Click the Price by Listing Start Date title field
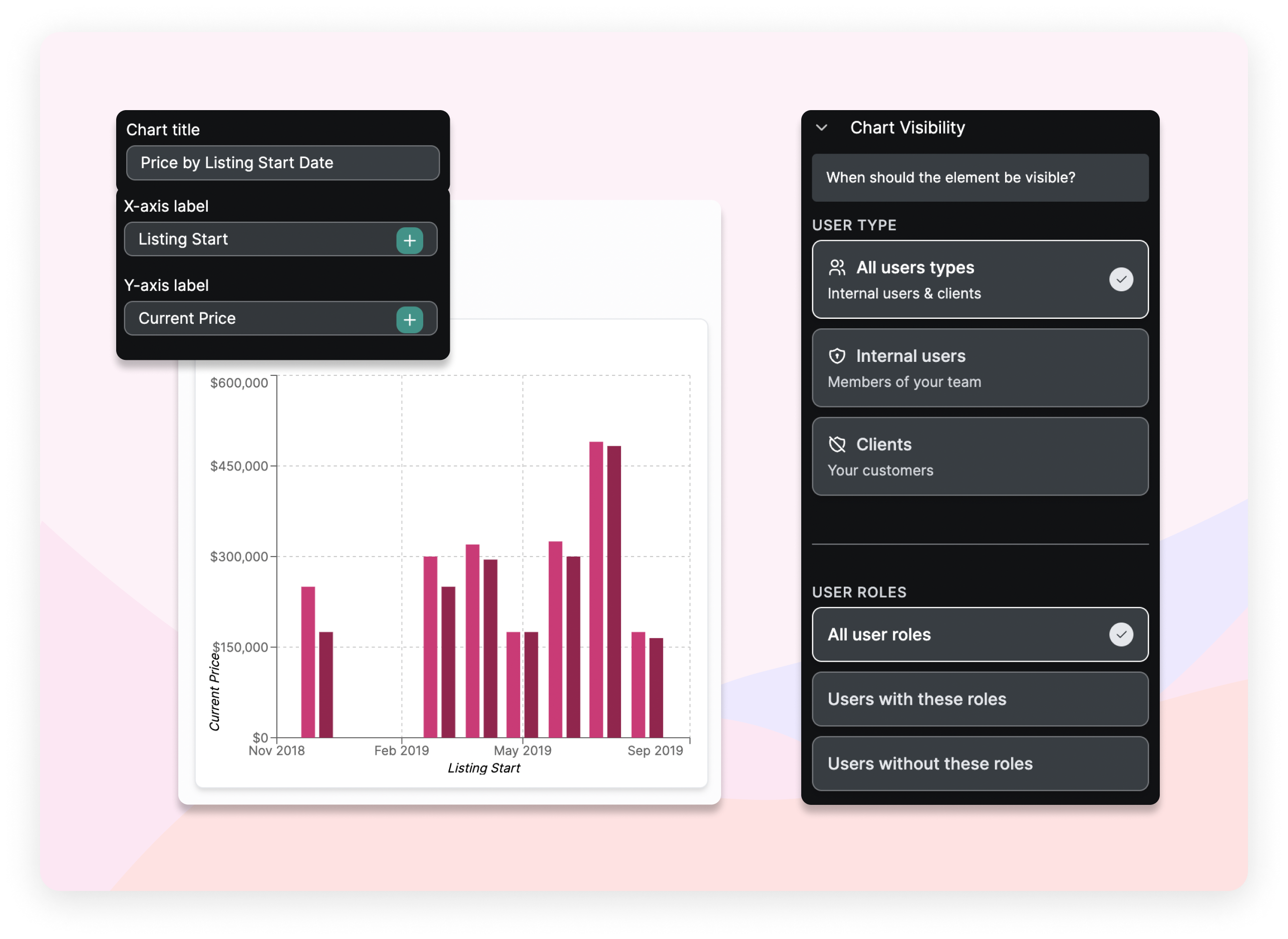 pos(282,163)
